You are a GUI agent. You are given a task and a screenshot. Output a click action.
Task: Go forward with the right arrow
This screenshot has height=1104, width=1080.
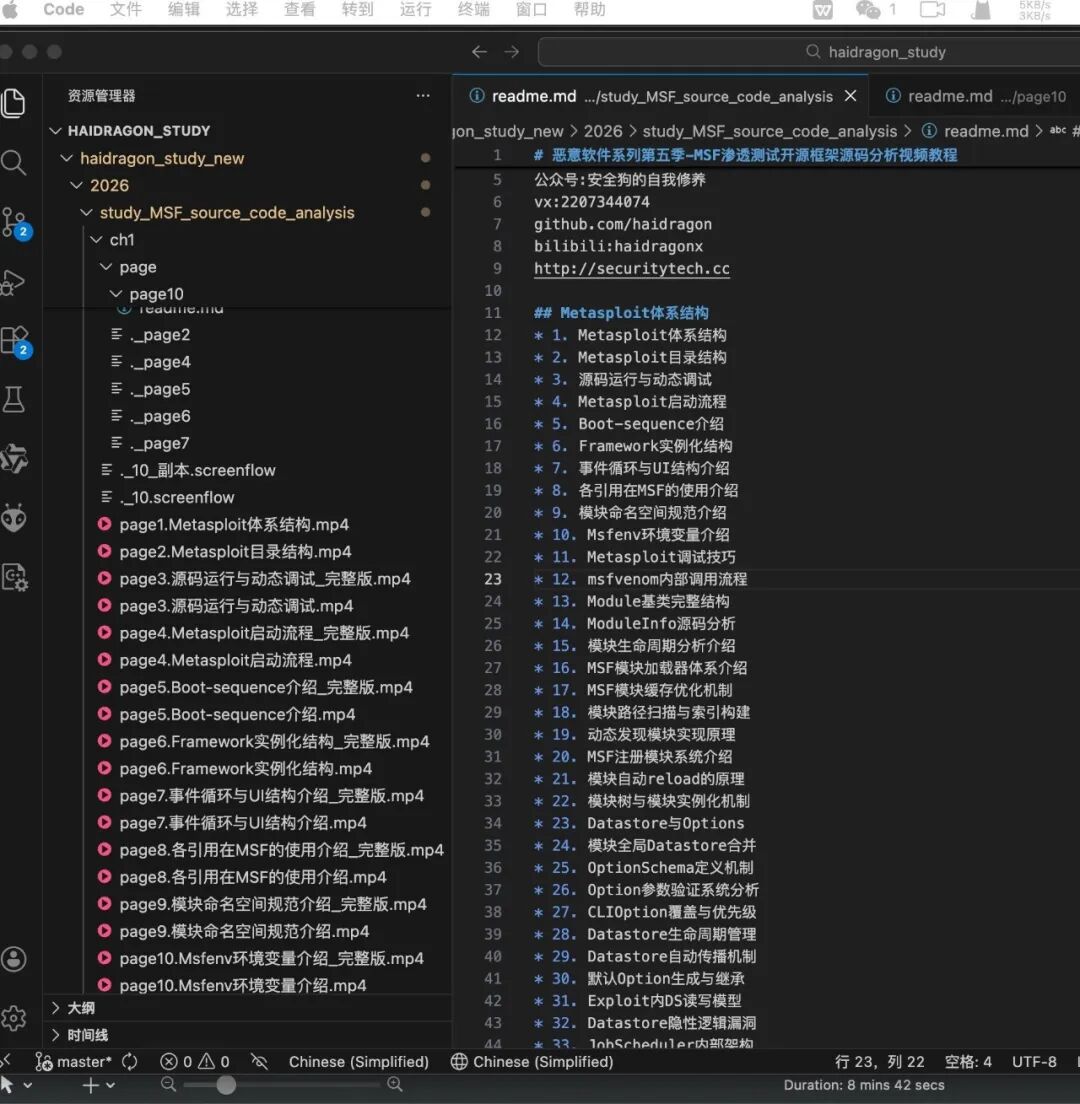point(512,51)
